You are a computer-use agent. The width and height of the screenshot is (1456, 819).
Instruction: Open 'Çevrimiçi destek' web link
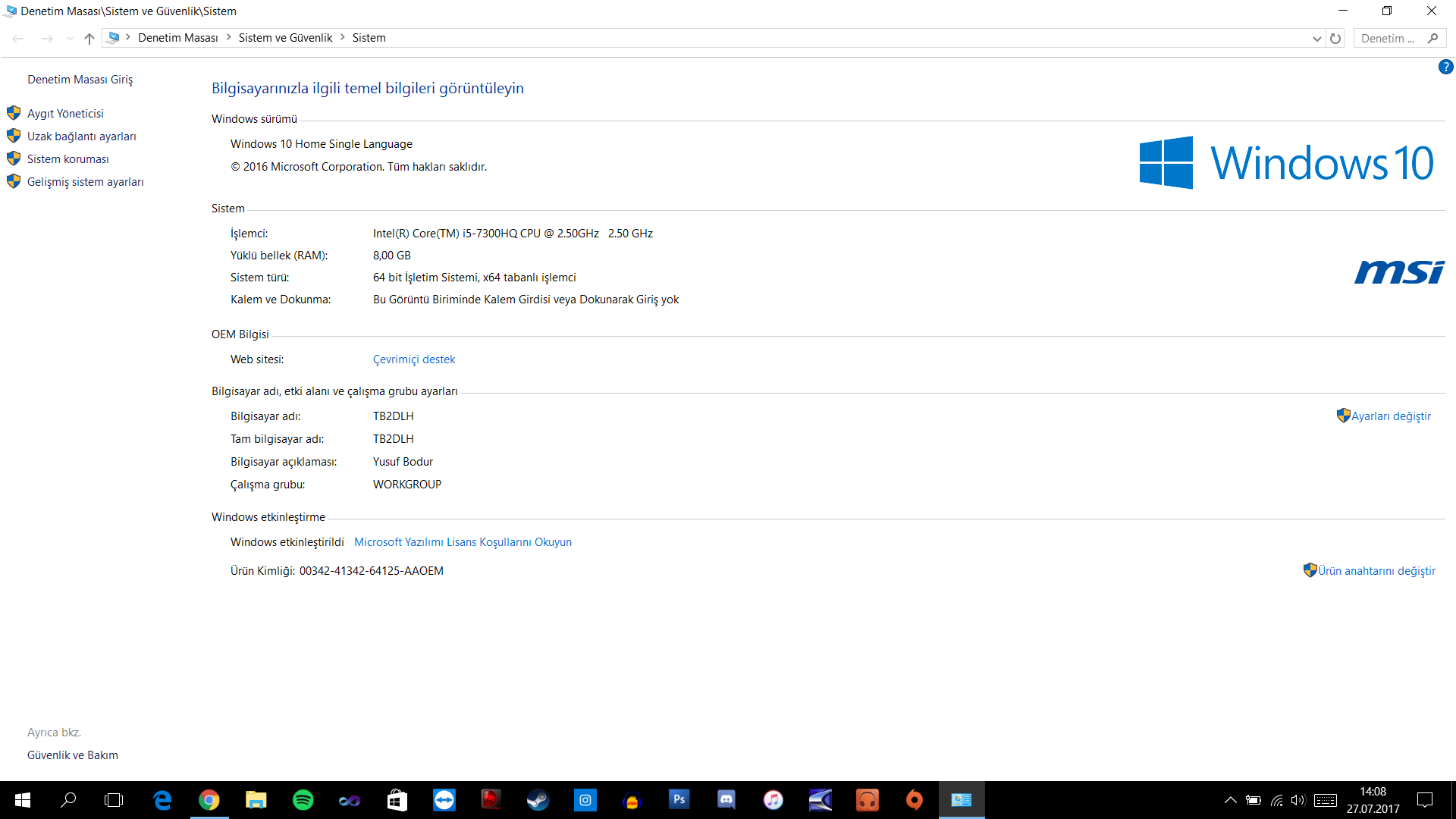pyautogui.click(x=413, y=359)
